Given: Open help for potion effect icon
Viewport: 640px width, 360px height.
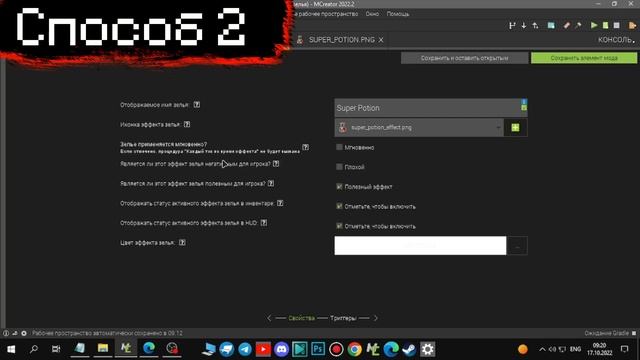Looking at the screenshot, I should [187, 124].
